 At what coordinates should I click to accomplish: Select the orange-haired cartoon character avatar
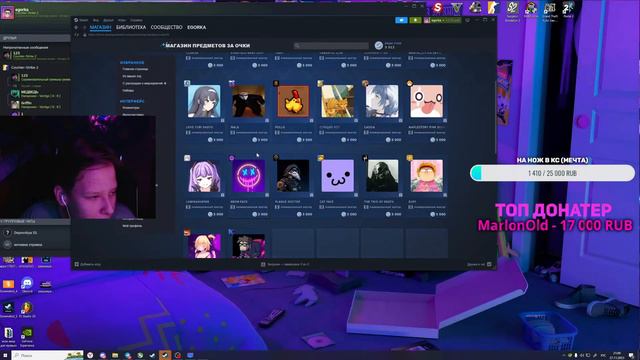(x=427, y=176)
